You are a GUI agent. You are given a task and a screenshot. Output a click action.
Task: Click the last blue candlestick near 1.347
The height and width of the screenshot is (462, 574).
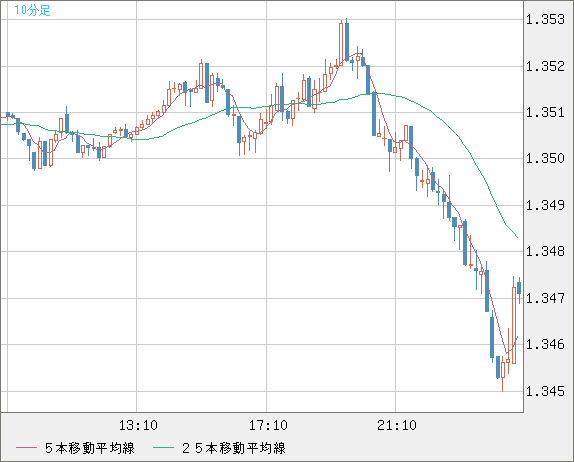click(519, 290)
